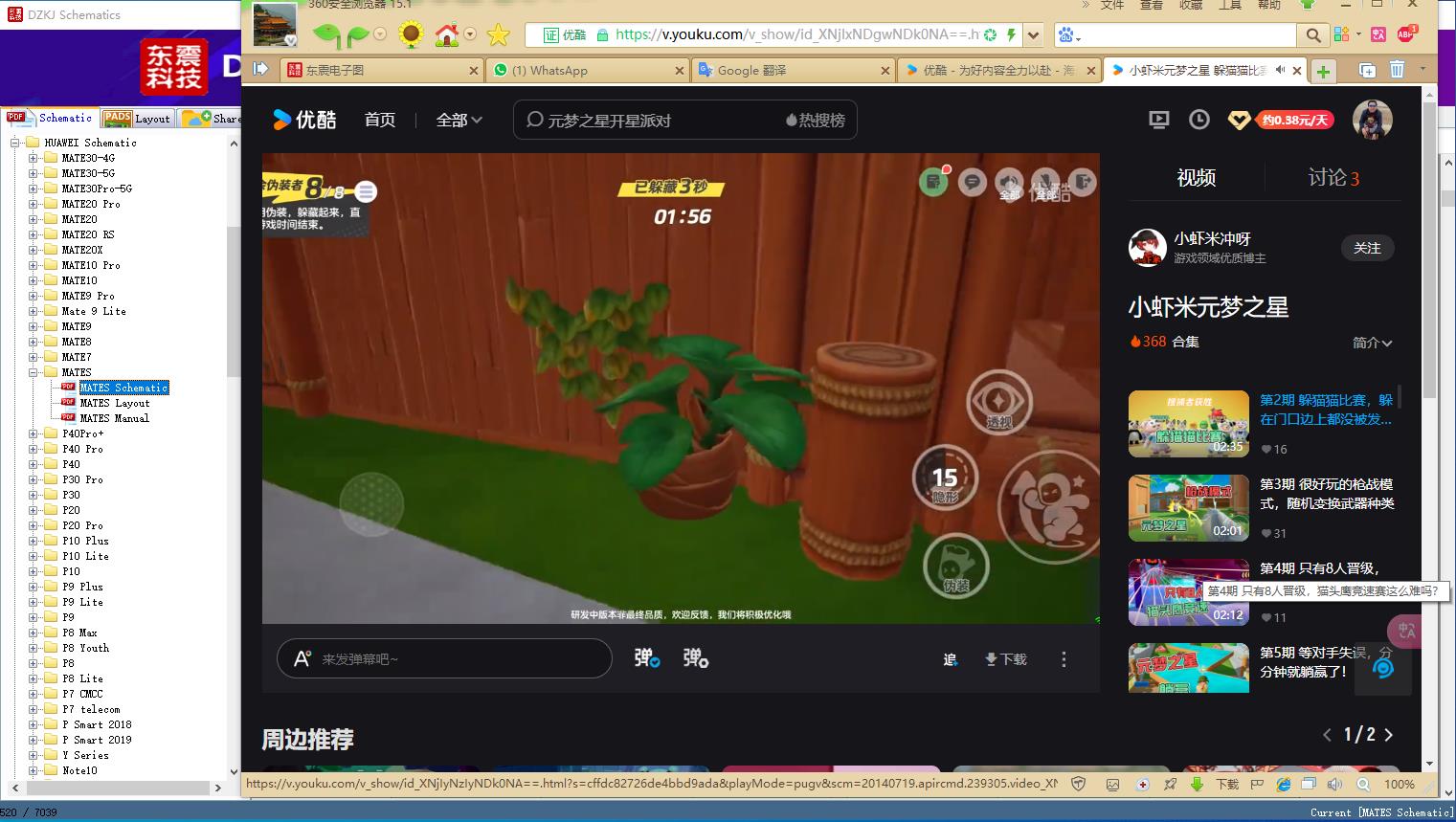Viewport: 1456px width, 822px height.
Task: Open the search engine paw dropdown
Action: pyautogui.click(x=1068, y=35)
